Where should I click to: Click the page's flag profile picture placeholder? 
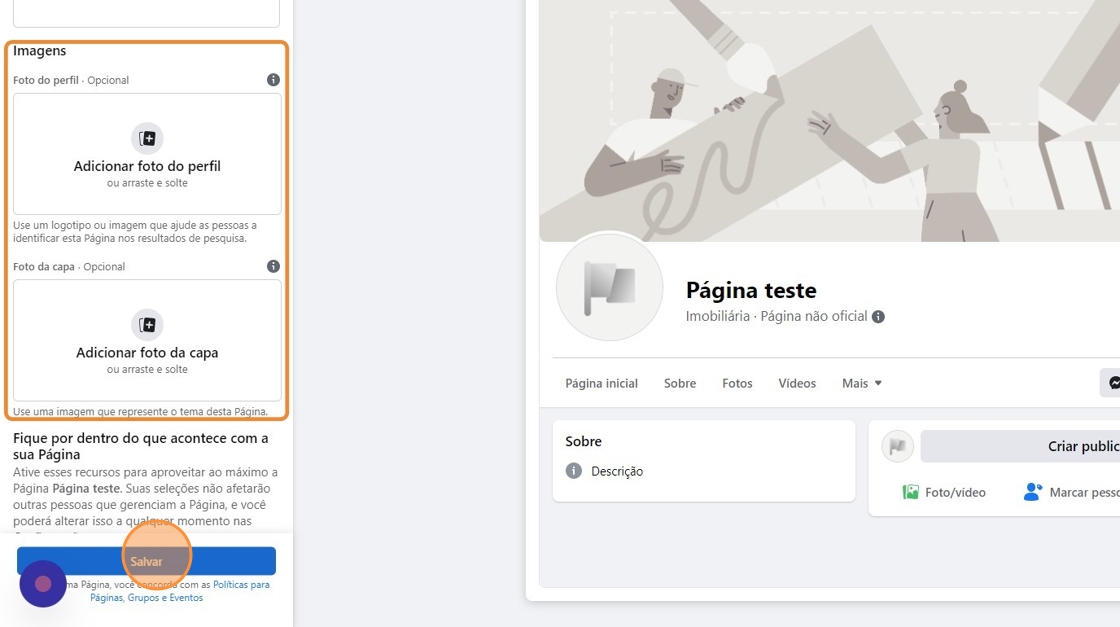pos(610,288)
